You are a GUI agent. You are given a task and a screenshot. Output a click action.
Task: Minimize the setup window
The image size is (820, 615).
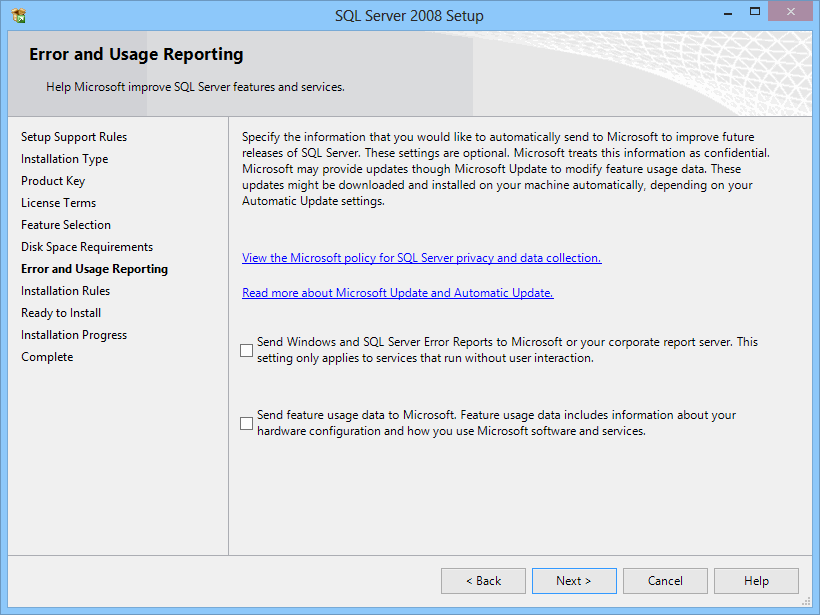[x=727, y=12]
